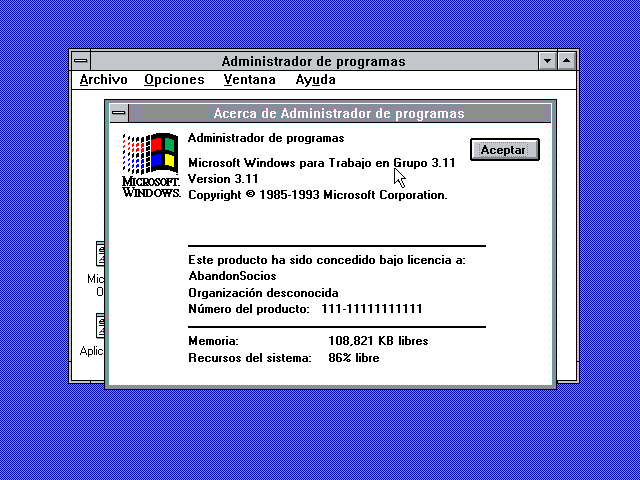Viewport: 640px width, 480px height.
Task: Click the 'Version 3.11' text
Action: [x=223, y=179]
